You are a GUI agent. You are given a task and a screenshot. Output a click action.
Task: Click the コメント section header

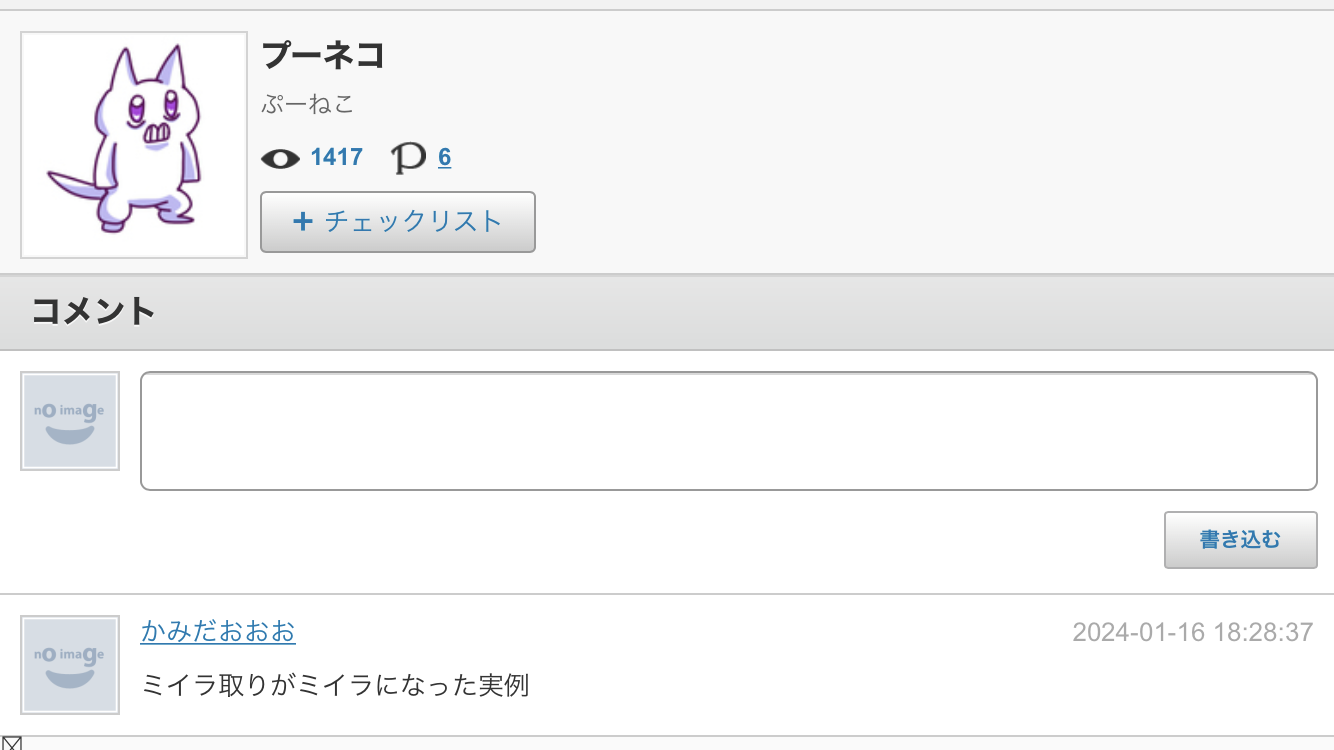pos(94,311)
